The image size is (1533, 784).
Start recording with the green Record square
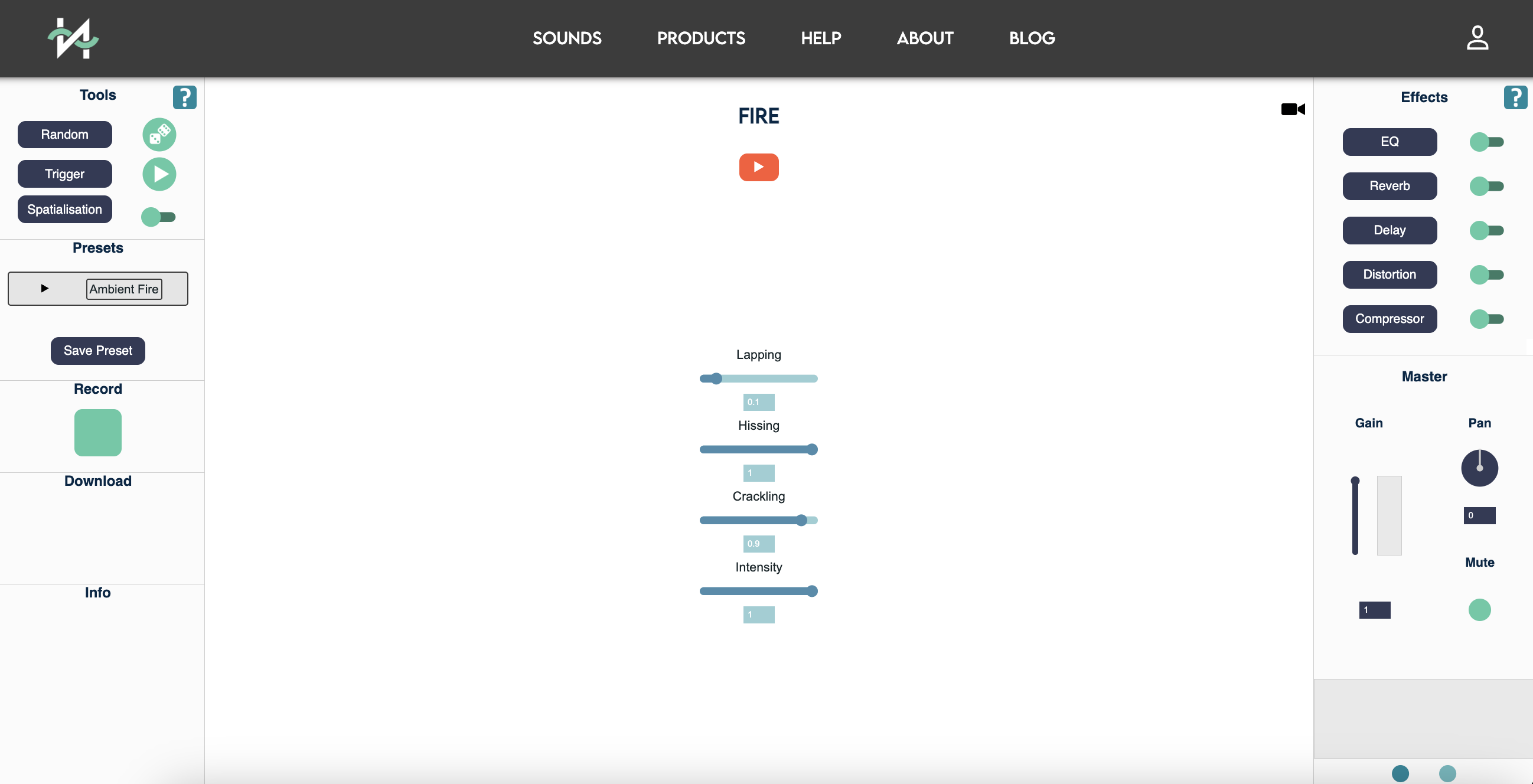(97, 433)
